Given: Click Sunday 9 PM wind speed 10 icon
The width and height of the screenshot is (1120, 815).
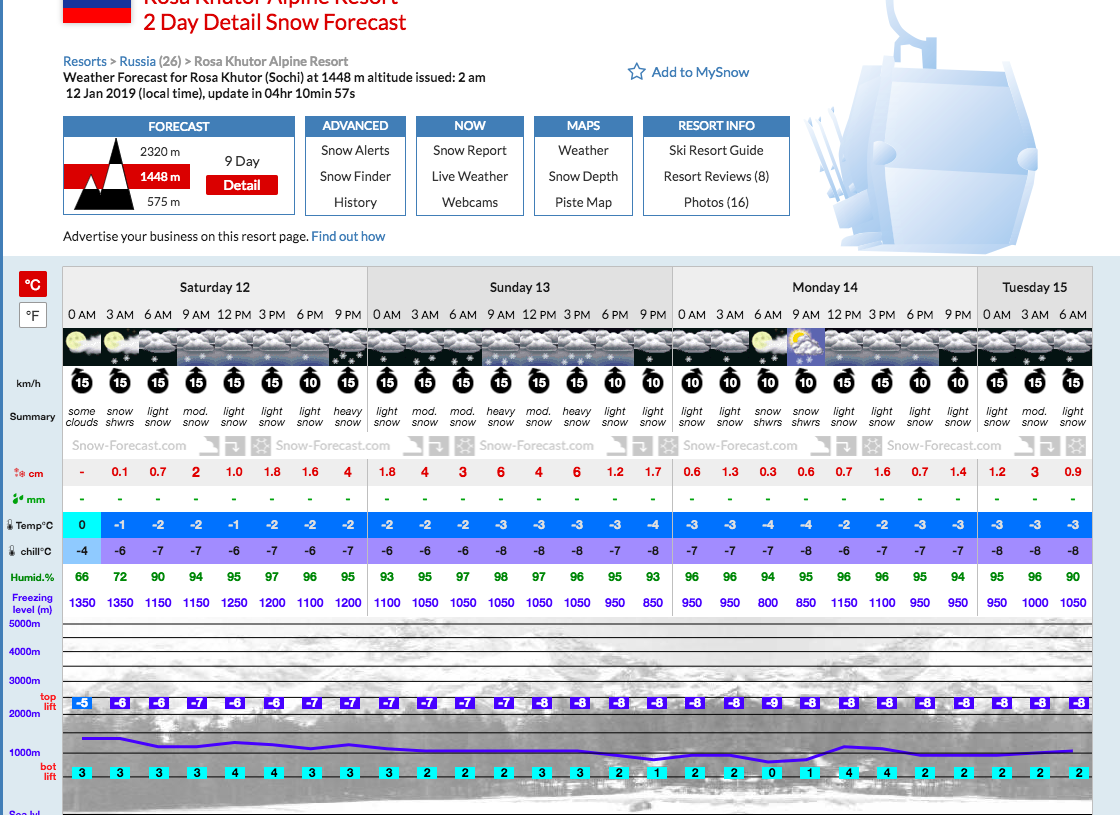Looking at the screenshot, I should [653, 381].
